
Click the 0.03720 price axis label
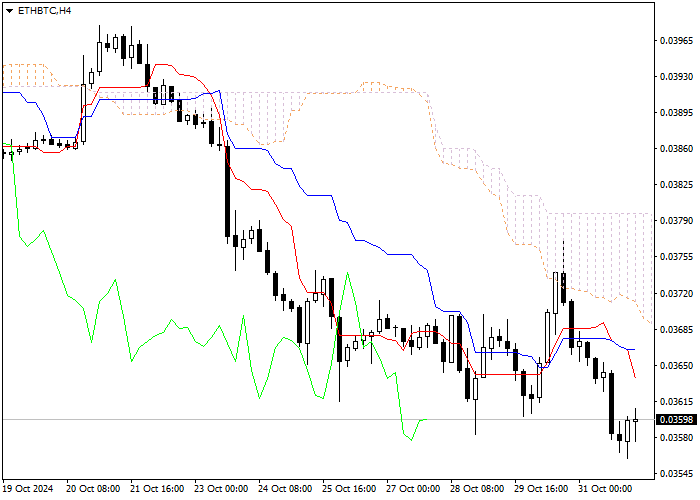676,293
